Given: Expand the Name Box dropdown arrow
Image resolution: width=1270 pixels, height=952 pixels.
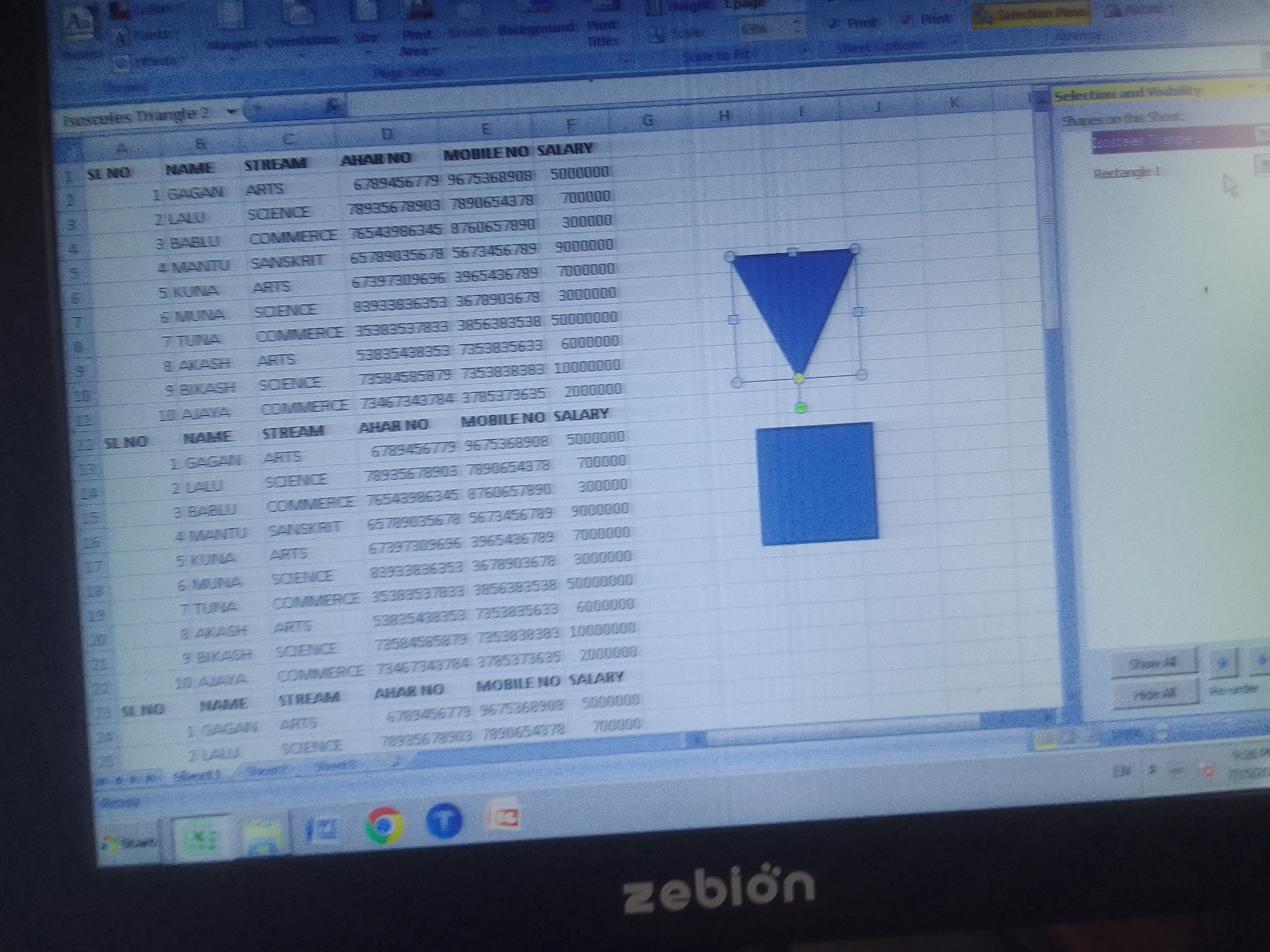Looking at the screenshot, I should click(x=232, y=111).
